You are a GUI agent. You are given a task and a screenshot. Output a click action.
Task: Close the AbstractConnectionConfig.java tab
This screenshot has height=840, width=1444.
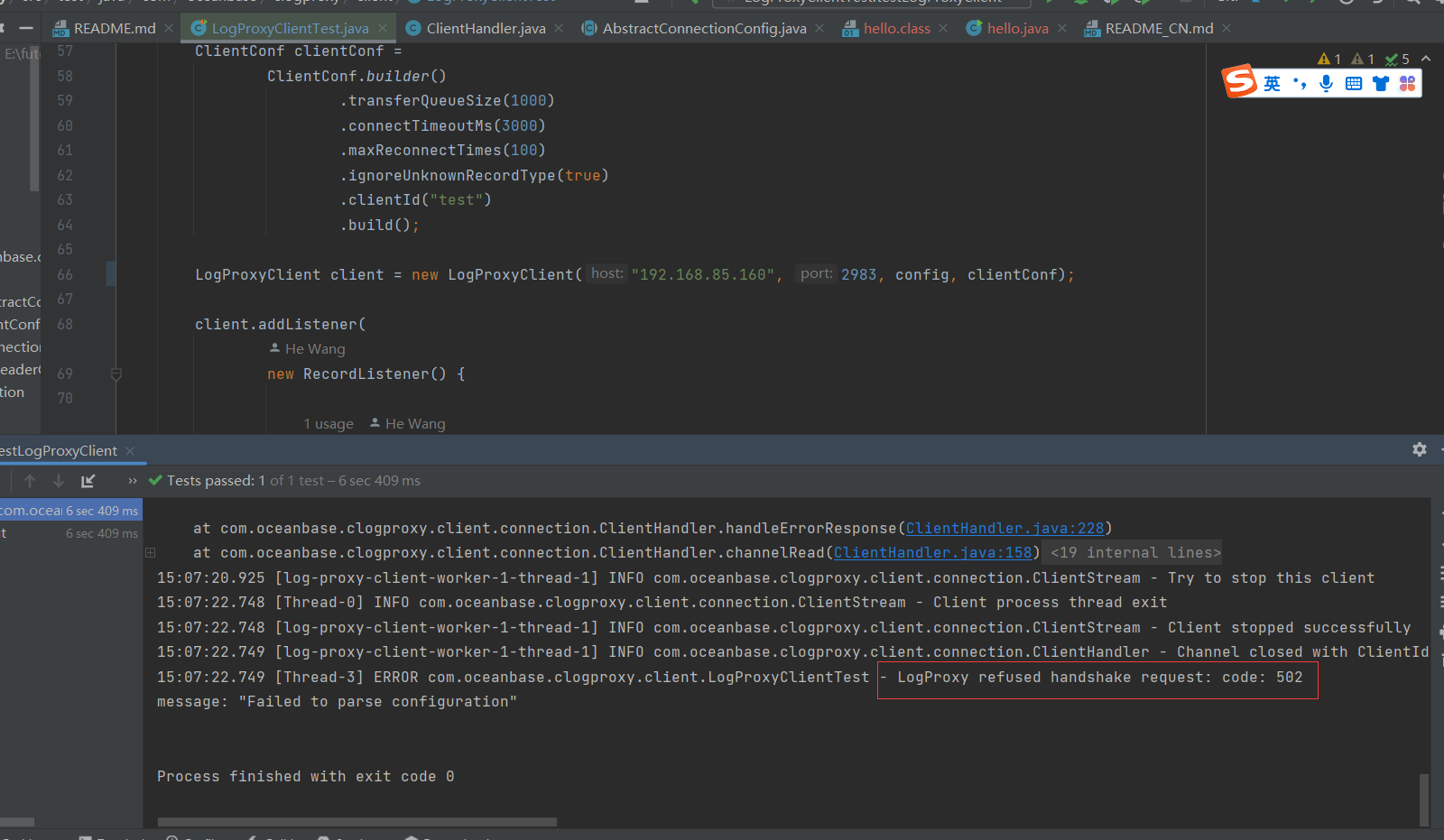819,28
